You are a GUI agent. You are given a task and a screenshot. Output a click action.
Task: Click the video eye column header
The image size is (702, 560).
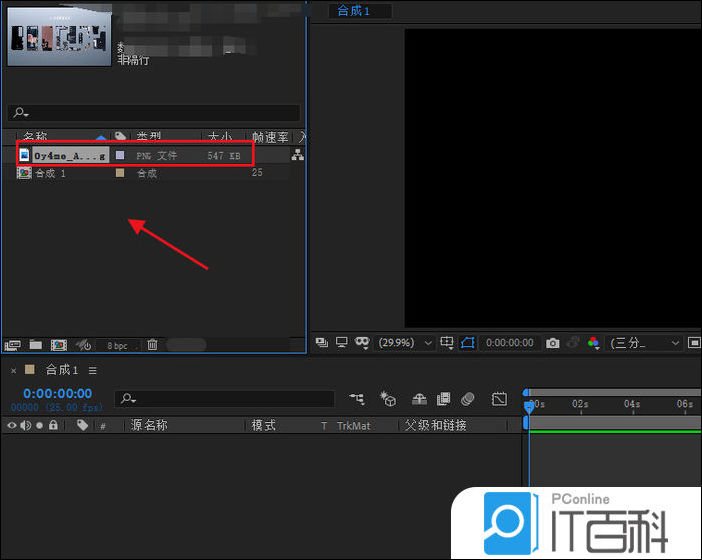coord(12,425)
